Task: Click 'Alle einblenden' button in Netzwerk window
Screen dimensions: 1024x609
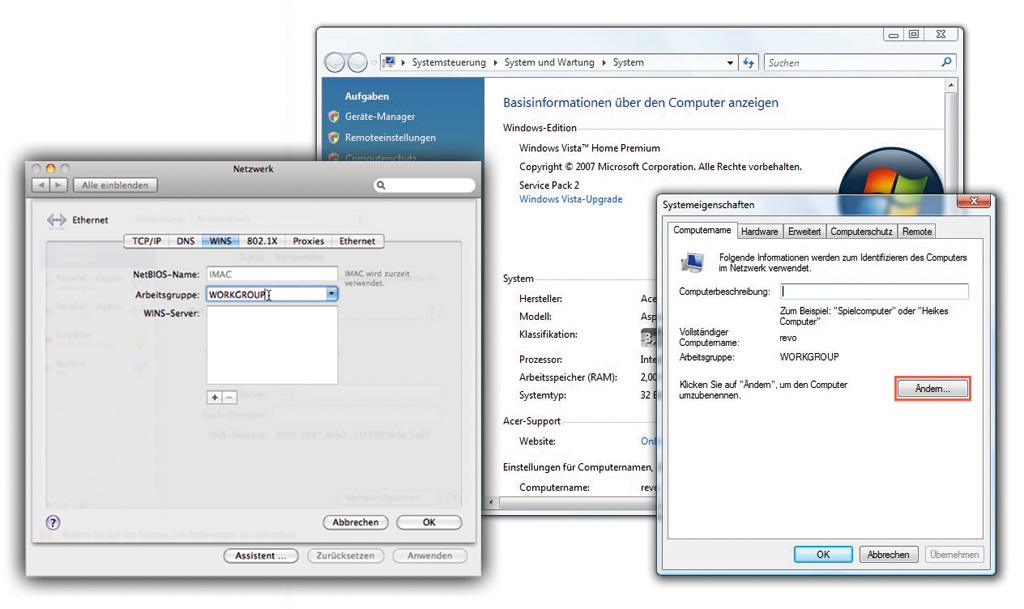Action: [115, 185]
